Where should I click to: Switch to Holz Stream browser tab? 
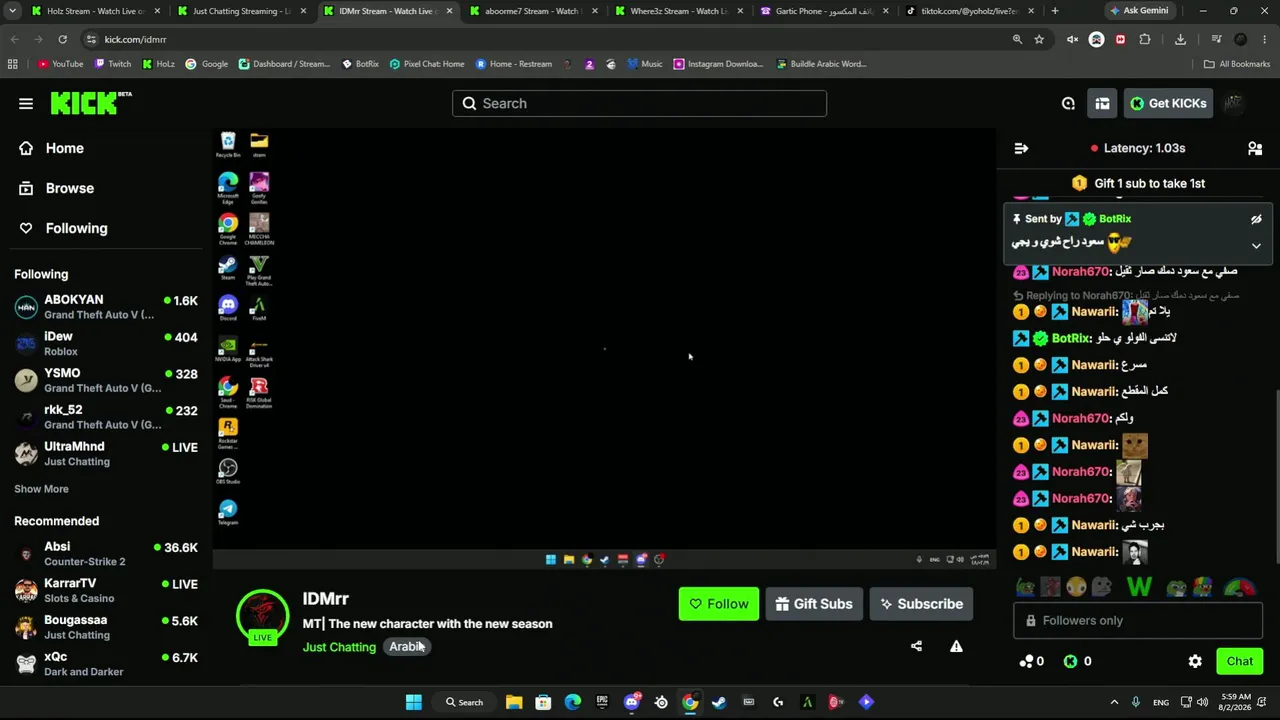[x=95, y=11]
